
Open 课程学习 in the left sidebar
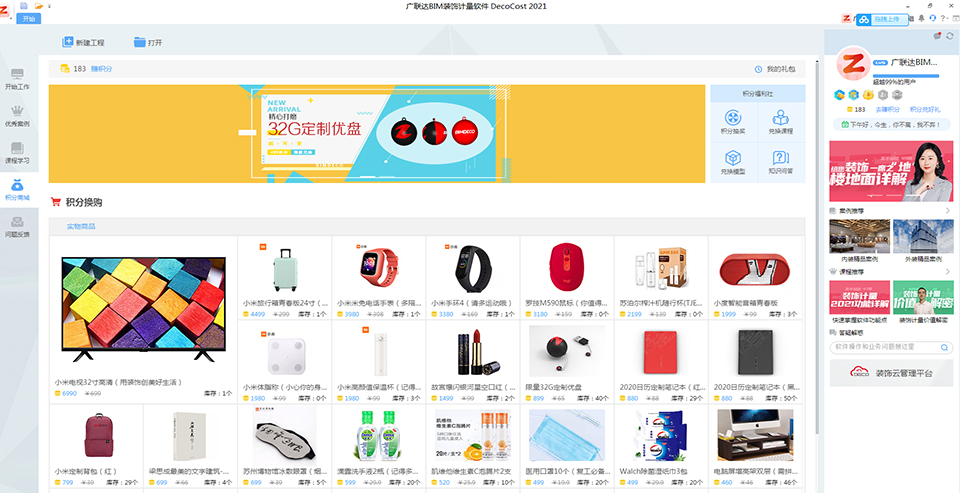click(x=17, y=154)
